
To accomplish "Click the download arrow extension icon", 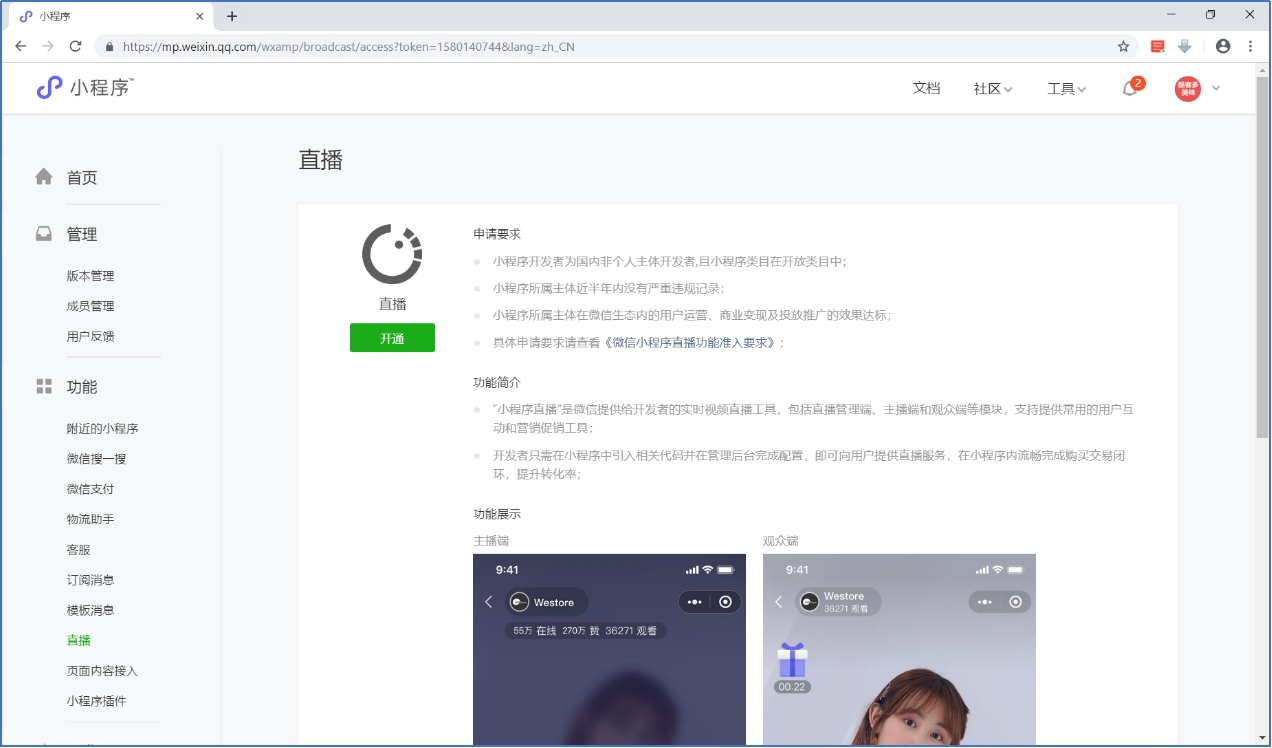I will pyautogui.click(x=1185, y=46).
